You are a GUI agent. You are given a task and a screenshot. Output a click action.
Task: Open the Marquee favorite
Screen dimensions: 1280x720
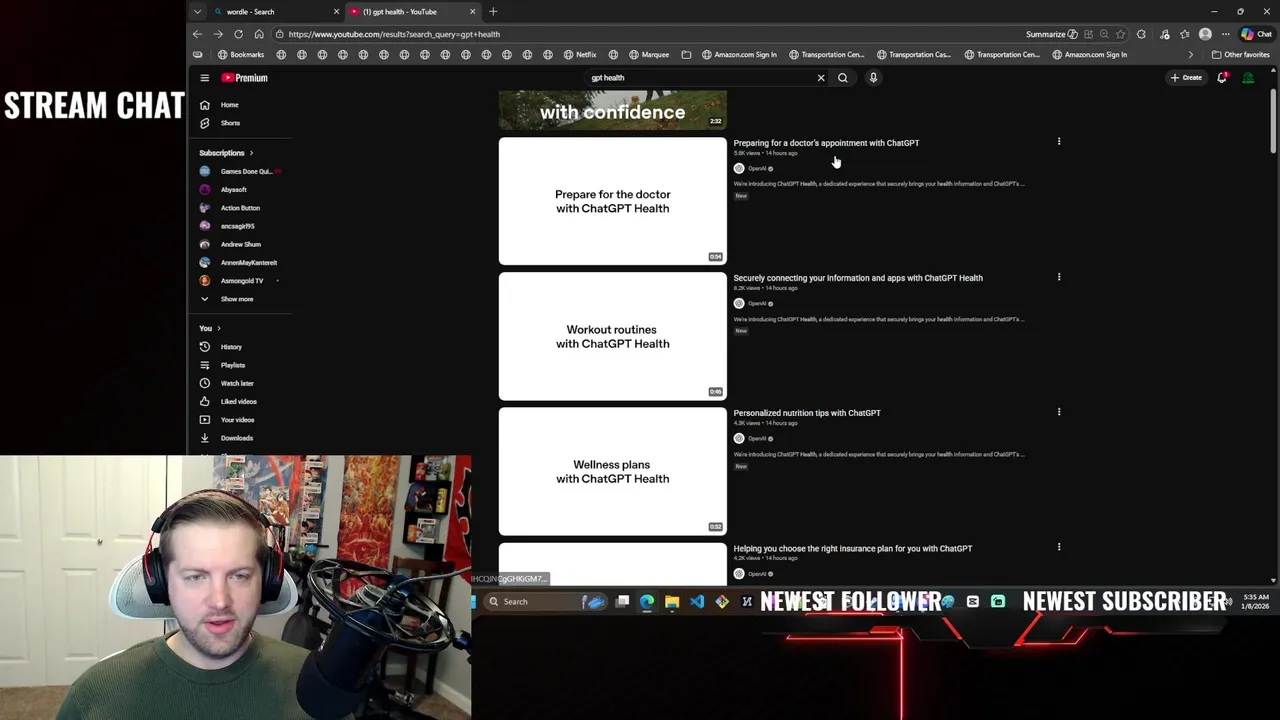pyautogui.click(x=649, y=55)
